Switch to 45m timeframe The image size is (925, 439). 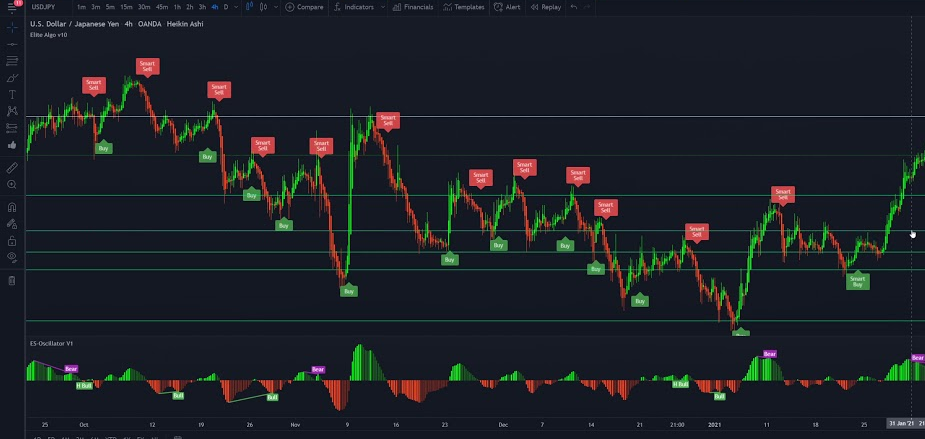click(x=162, y=7)
